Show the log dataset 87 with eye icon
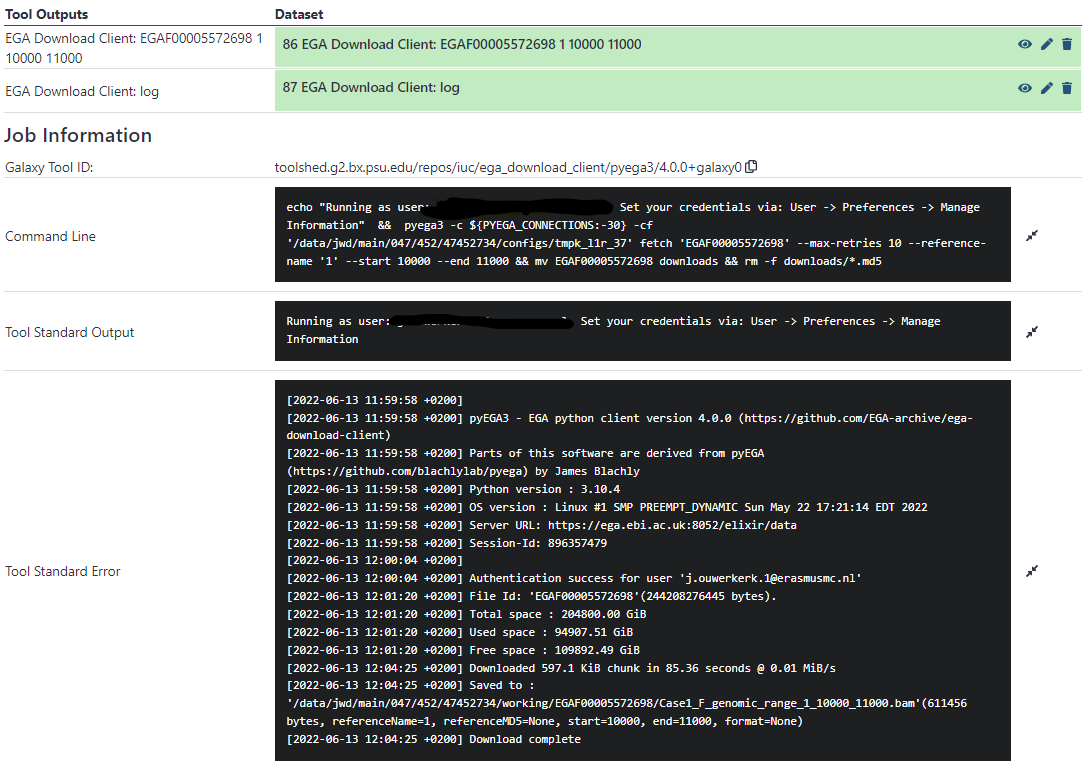Screen dimensions: 1089x767 point(1024,88)
